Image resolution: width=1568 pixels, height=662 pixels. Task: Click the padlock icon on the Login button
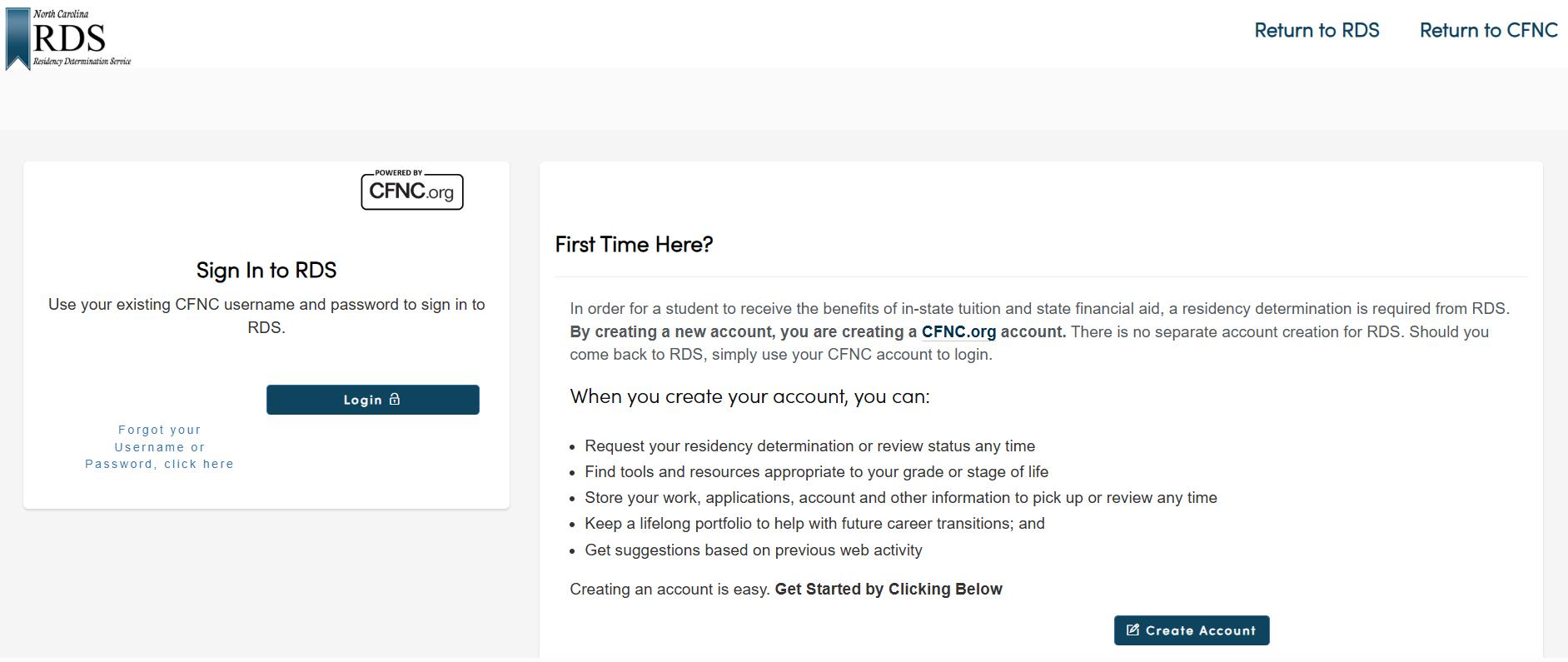coord(395,400)
